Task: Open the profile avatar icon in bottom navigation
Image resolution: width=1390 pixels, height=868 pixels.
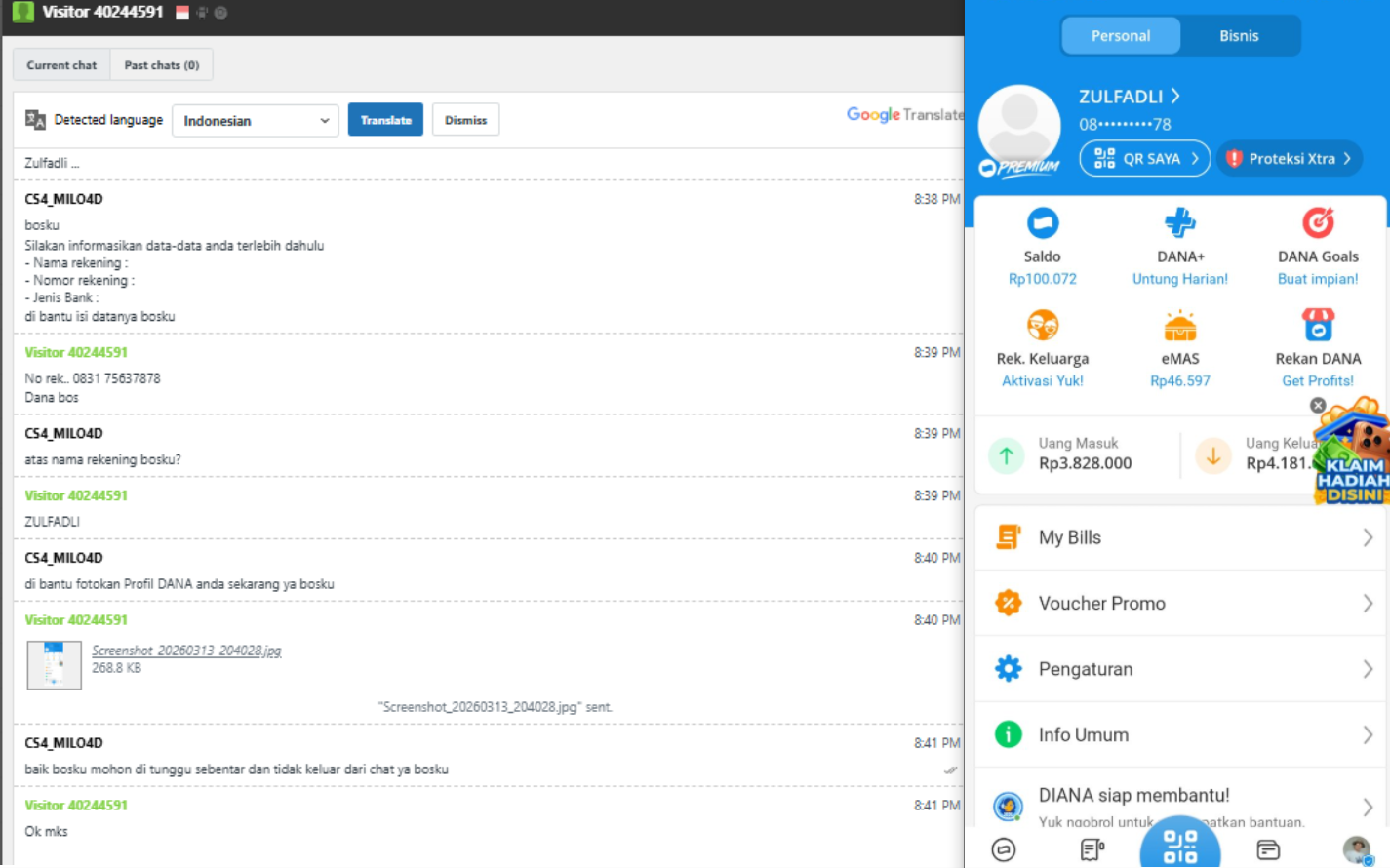Action: [1357, 849]
